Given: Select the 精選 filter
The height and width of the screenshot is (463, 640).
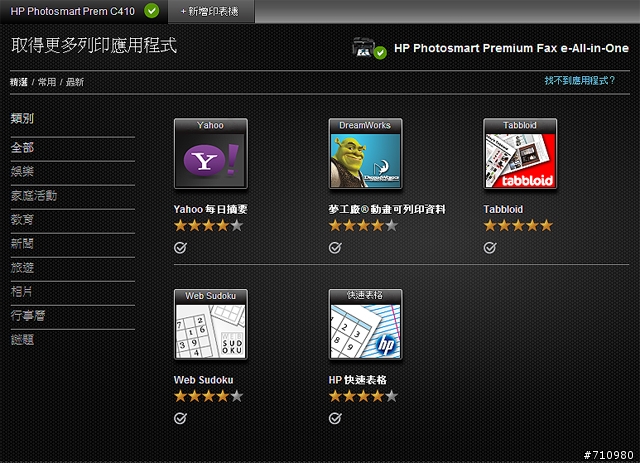Looking at the screenshot, I should pyautogui.click(x=19, y=82).
